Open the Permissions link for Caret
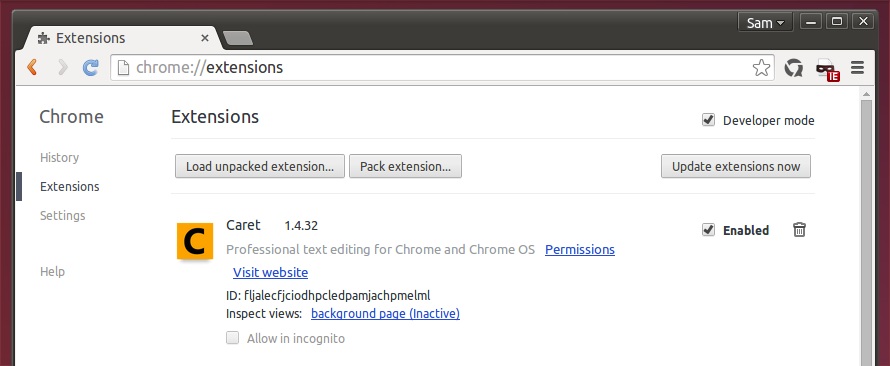 click(x=580, y=249)
